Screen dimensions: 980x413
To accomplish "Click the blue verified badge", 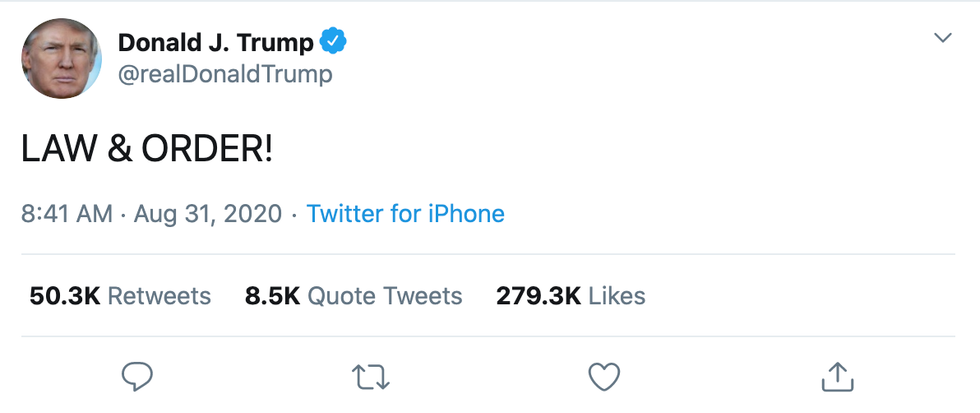I will pyautogui.click(x=333, y=42).
